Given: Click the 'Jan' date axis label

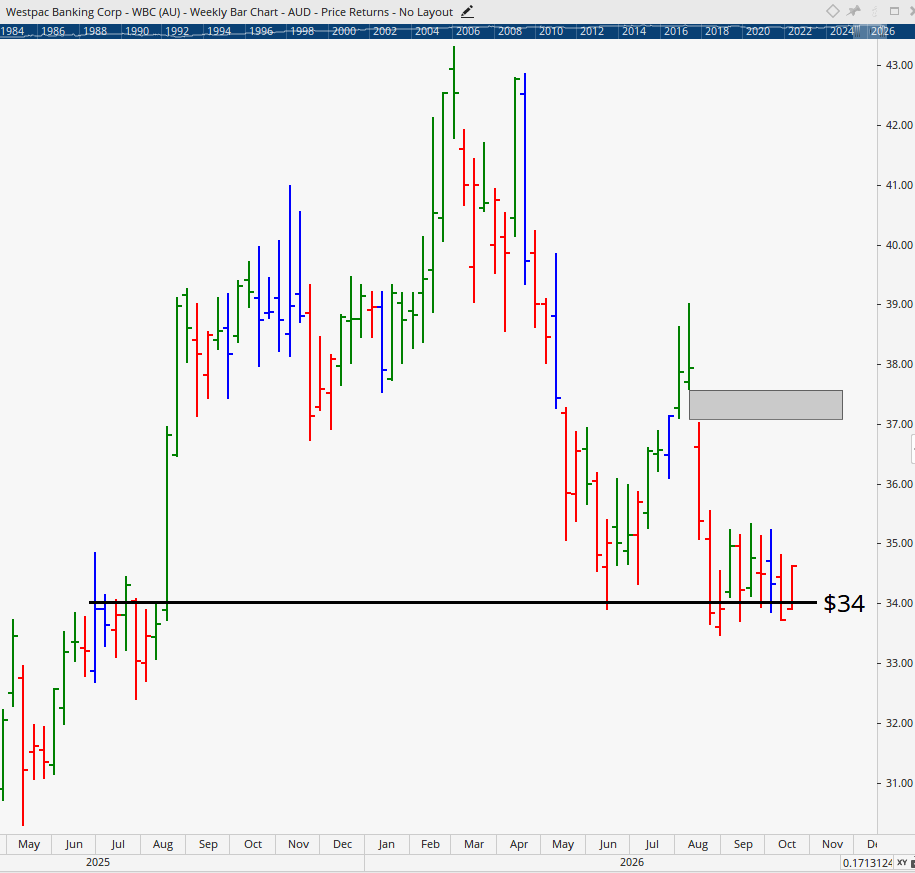Looking at the screenshot, I should coord(386,844).
